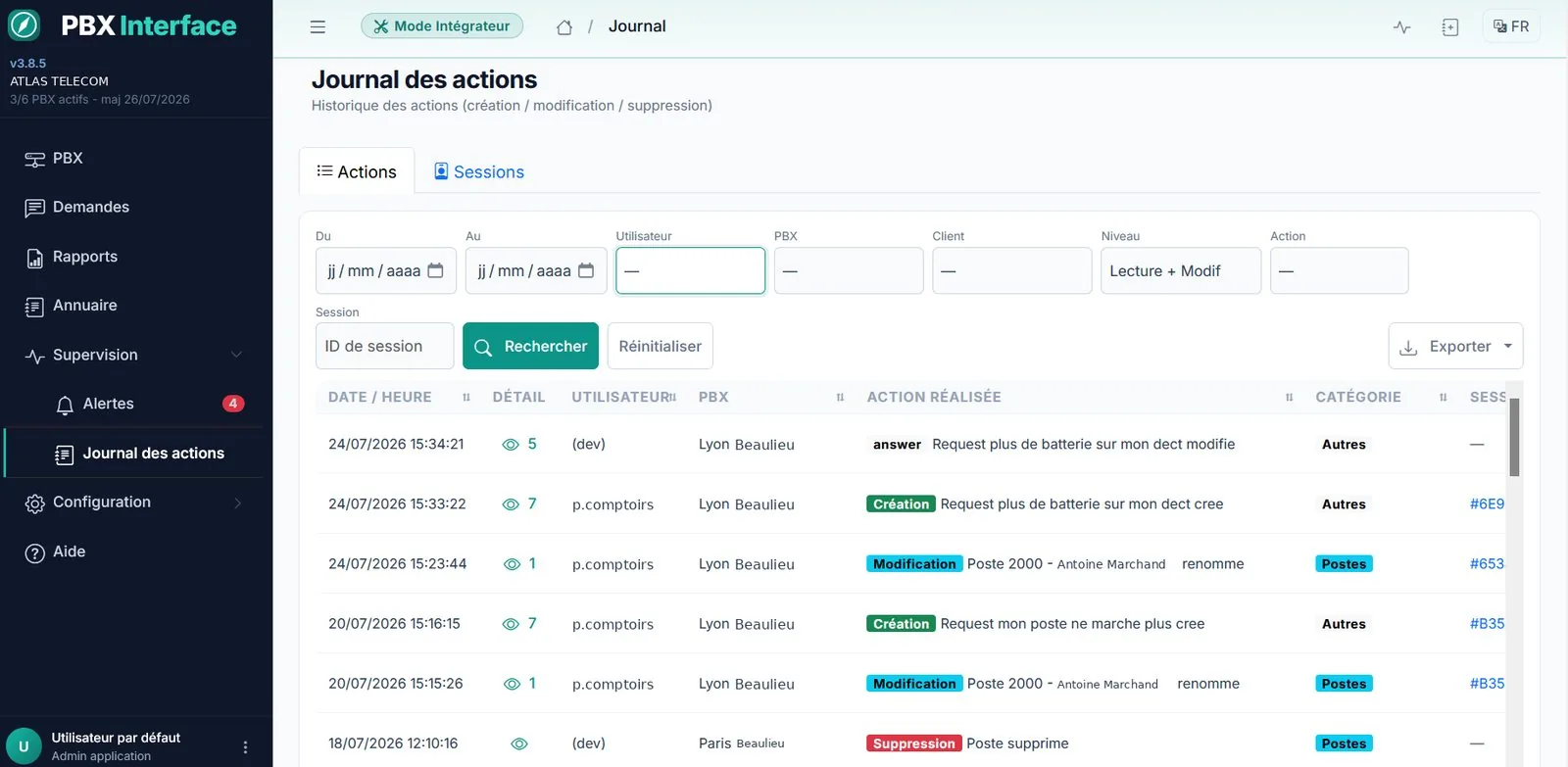The image size is (1568, 767).
Task: Click Paris Beaulieu PBX cell
Action: [x=742, y=743]
